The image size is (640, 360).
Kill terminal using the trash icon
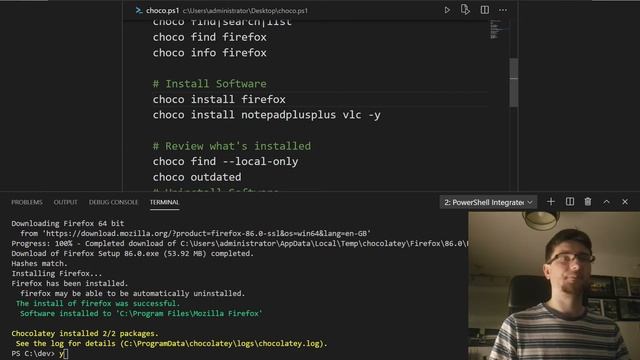click(x=588, y=202)
